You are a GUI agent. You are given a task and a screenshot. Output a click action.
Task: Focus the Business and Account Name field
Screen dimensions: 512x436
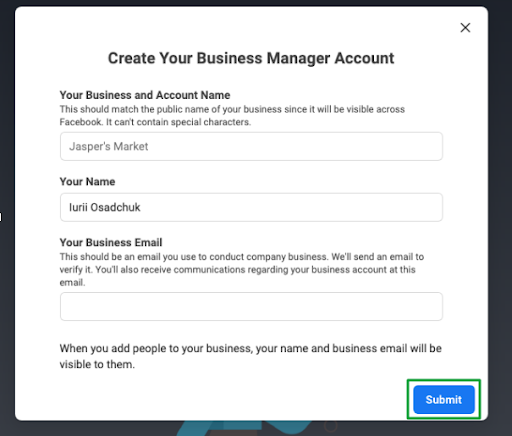pos(251,146)
